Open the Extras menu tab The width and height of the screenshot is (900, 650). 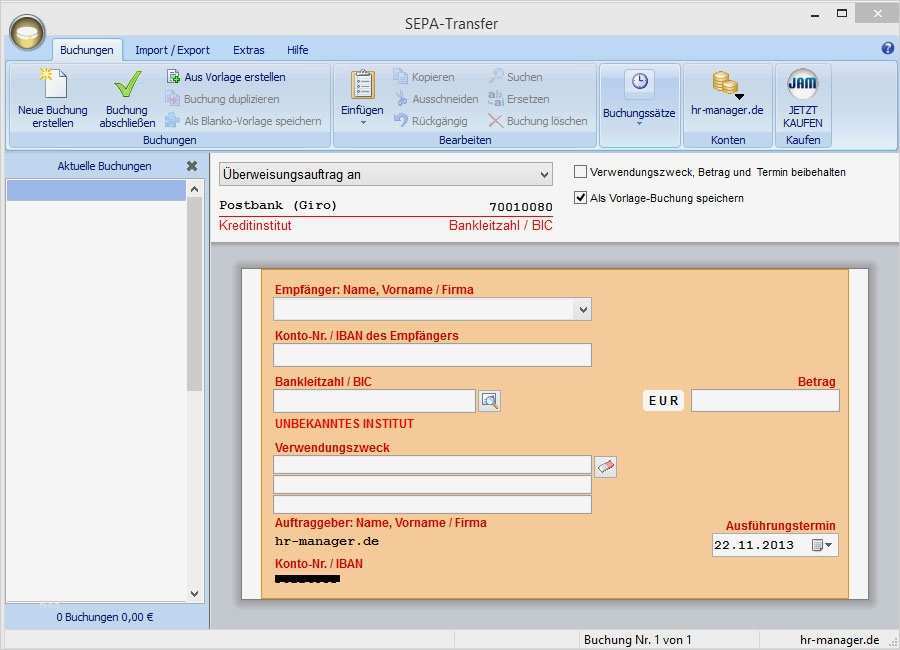248,49
